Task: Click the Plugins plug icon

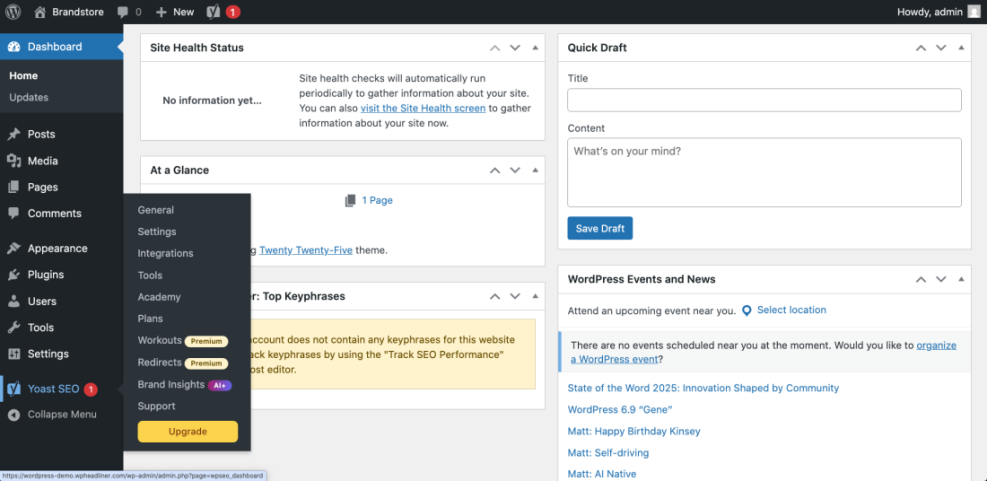Action: [x=14, y=274]
